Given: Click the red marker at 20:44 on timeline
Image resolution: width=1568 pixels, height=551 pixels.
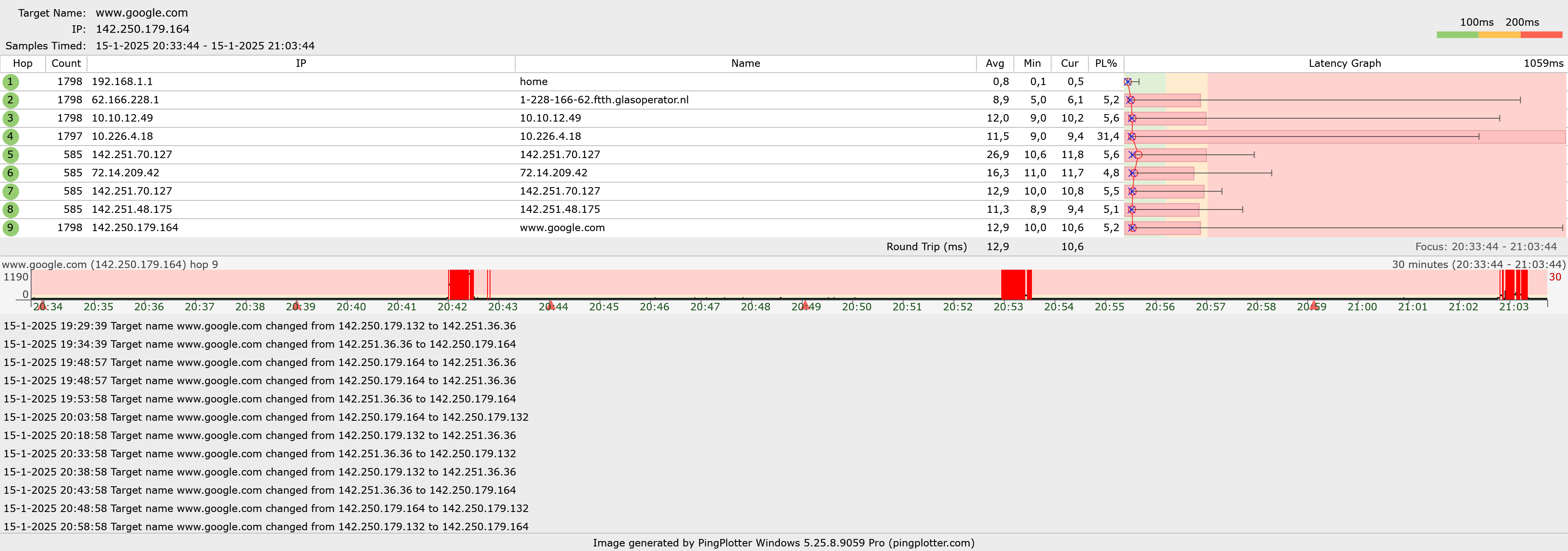Looking at the screenshot, I should tap(551, 305).
